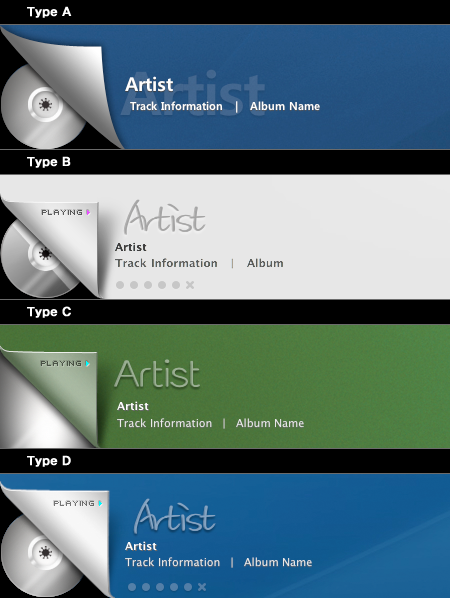450x598 pixels.
Task: Click the gray X after rating dots in Type B
Action: [x=190, y=285]
